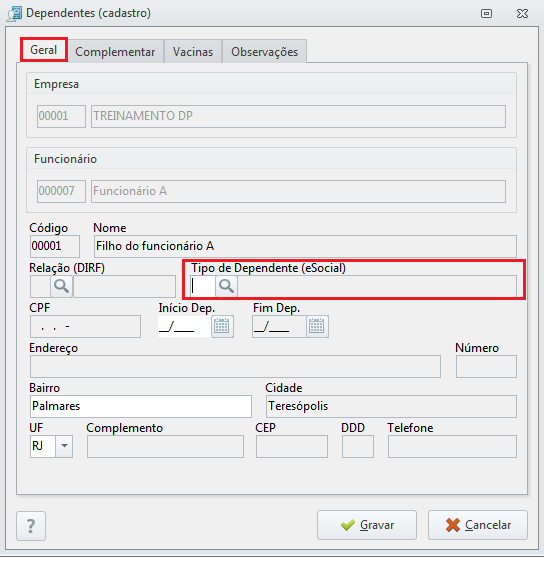This screenshot has height=586, width=544.
Task: Open Início Dep. calendar picker
Action: click(222, 326)
